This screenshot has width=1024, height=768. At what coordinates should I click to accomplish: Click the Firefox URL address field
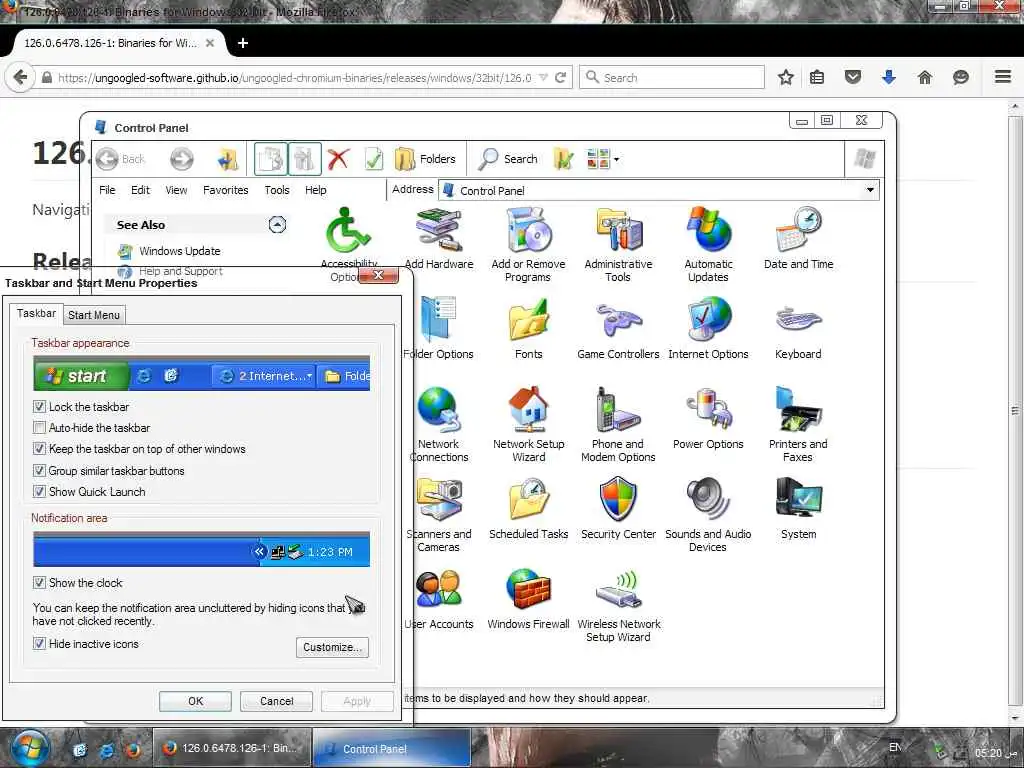(x=294, y=77)
